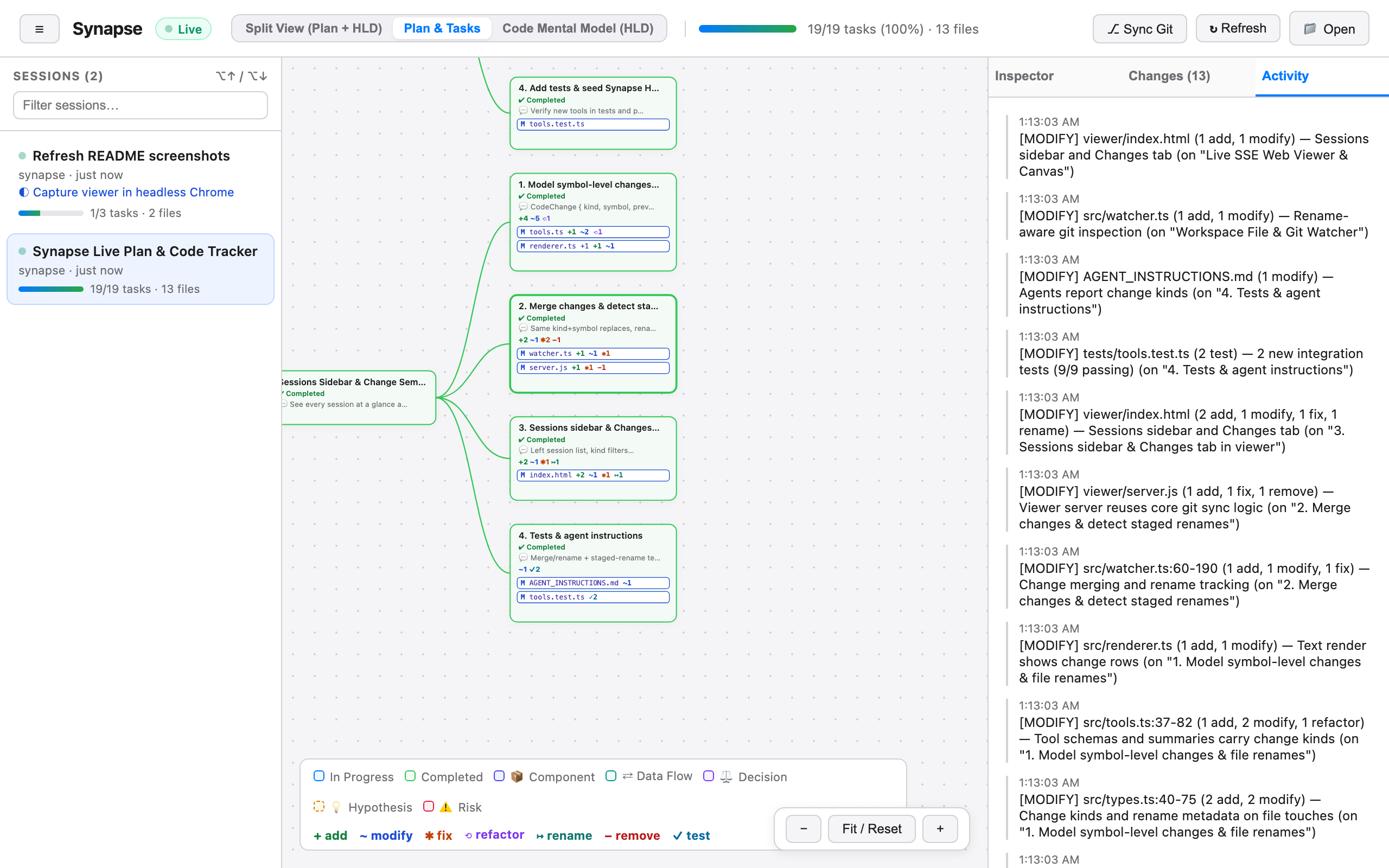This screenshot has width=1389, height=868.
Task: Toggle the Live status indicator
Action: (x=183, y=29)
